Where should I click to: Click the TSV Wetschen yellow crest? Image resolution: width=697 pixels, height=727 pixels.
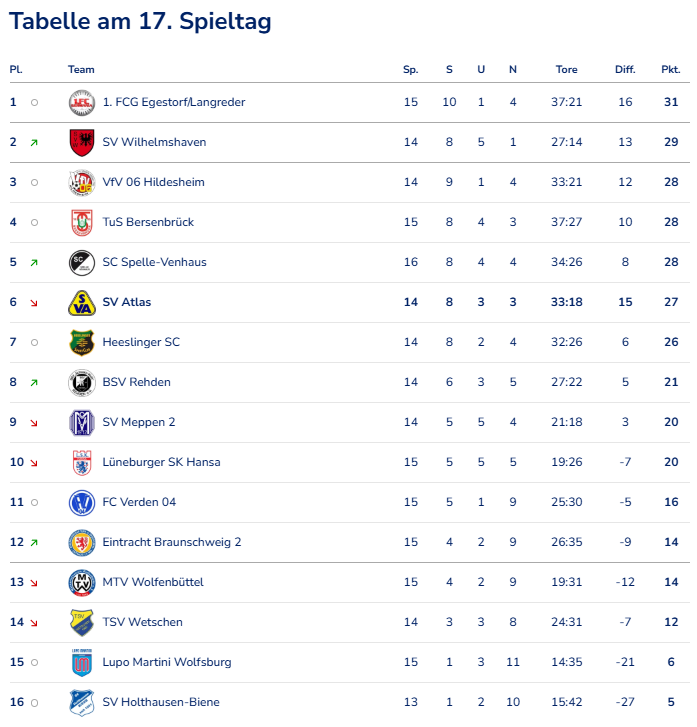click(81, 622)
